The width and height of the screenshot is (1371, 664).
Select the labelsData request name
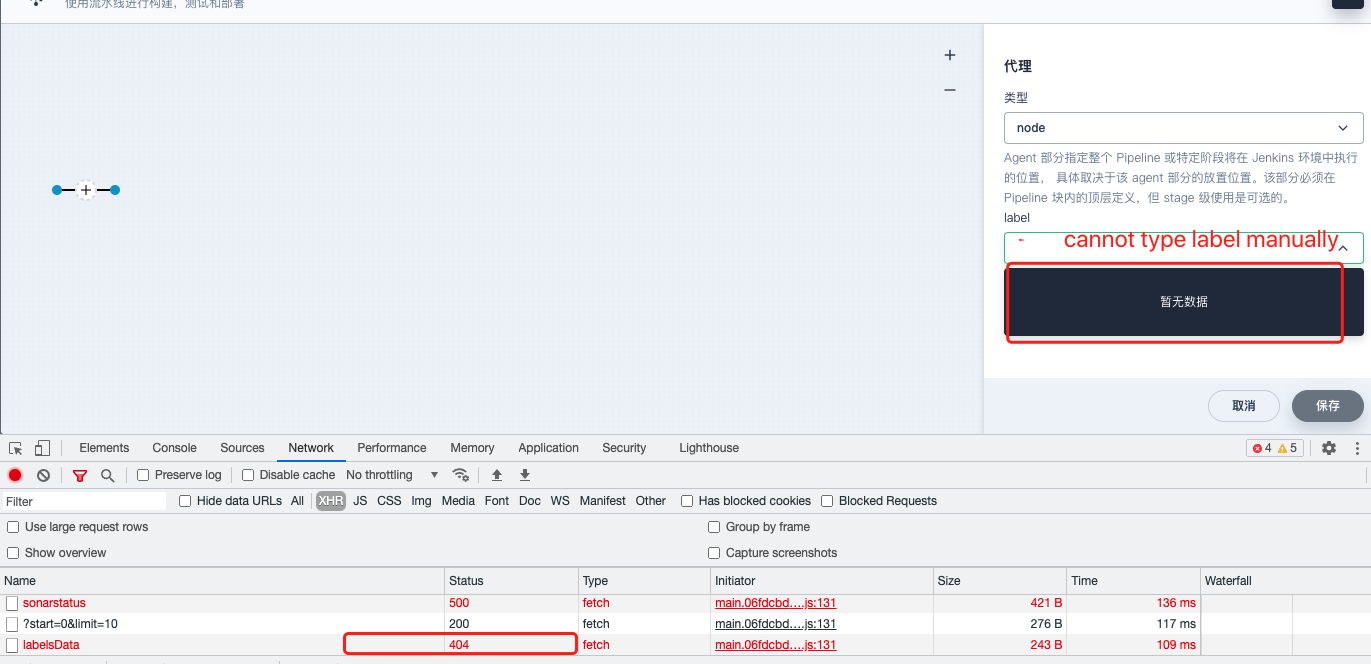tap(51, 645)
